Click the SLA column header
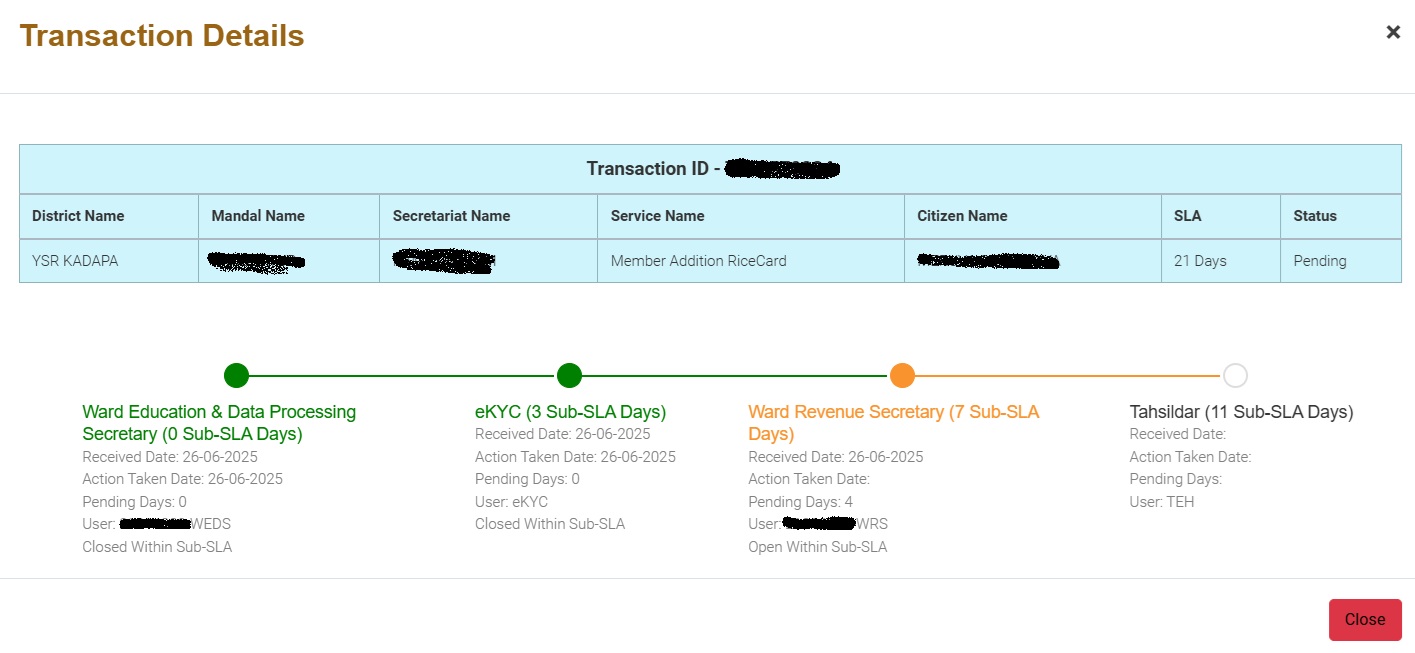Viewport: 1415px width, 653px height. [1188, 216]
